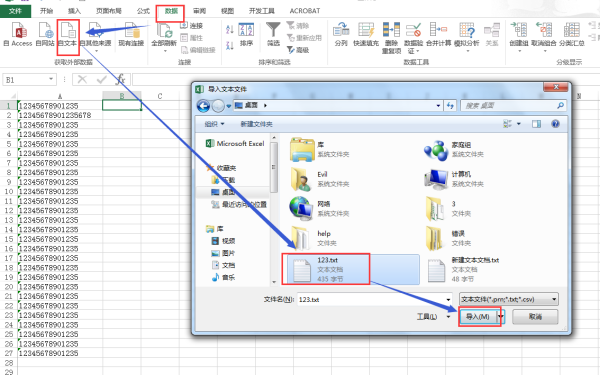Image resolution: width=600 pixels, height=375 pixels.
Task: Open the 公式 ribbon tab
Action: pyautogui.click(x=143, y=11)
